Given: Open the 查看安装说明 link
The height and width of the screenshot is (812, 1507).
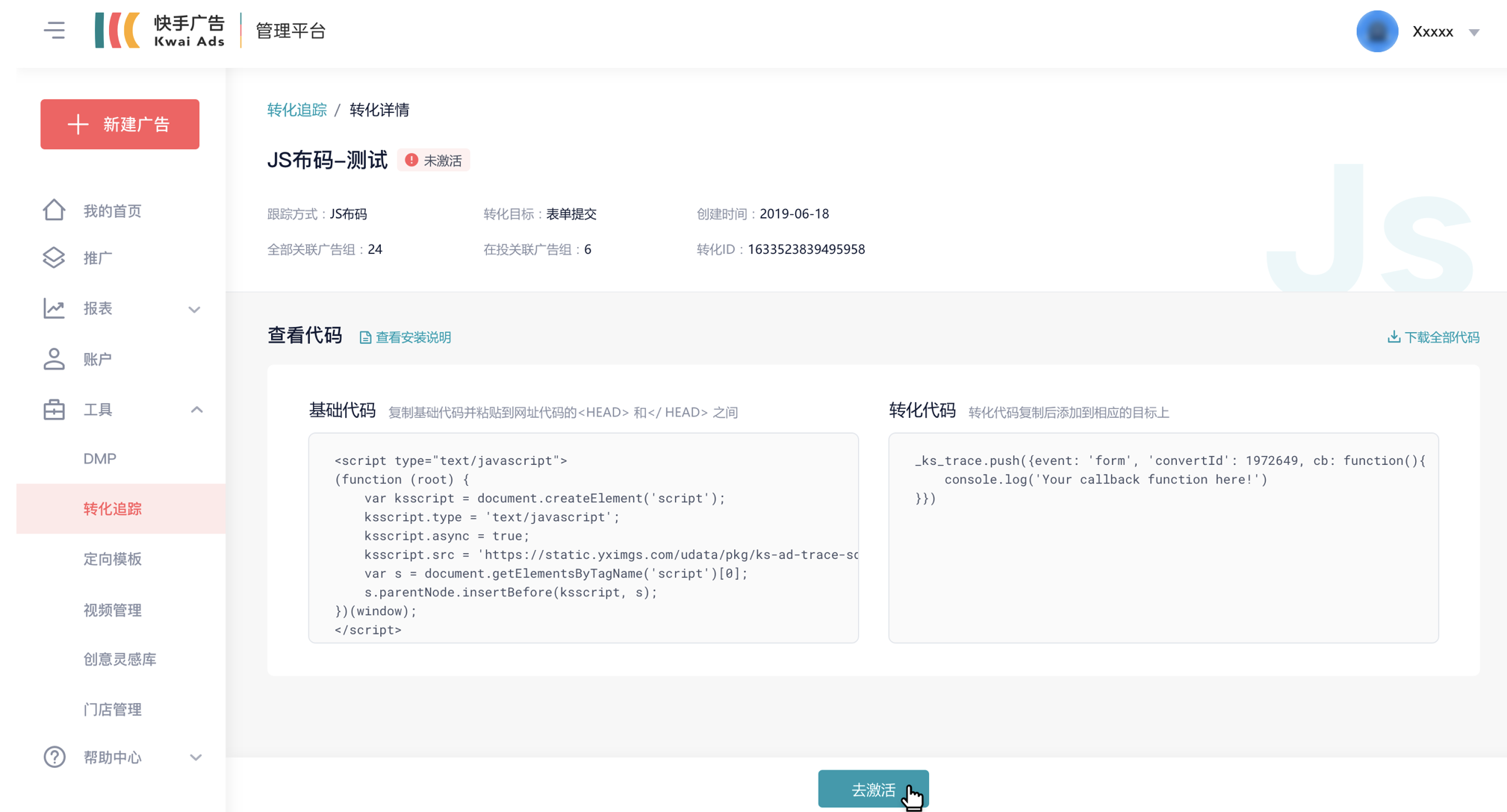Looking at the screenshot, I should point(406,337).
